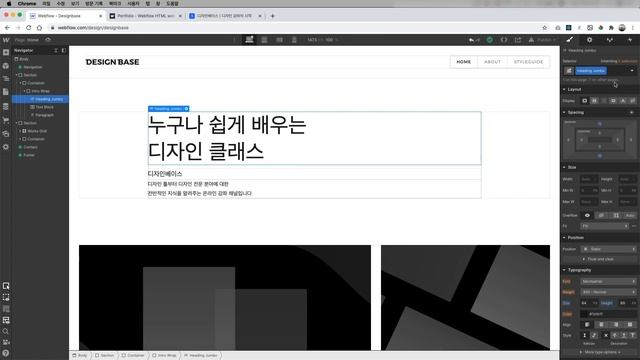Open the selector class dropdown arrow
The height and width of the screenshot is (360, 640).
(x=632, y=71)
